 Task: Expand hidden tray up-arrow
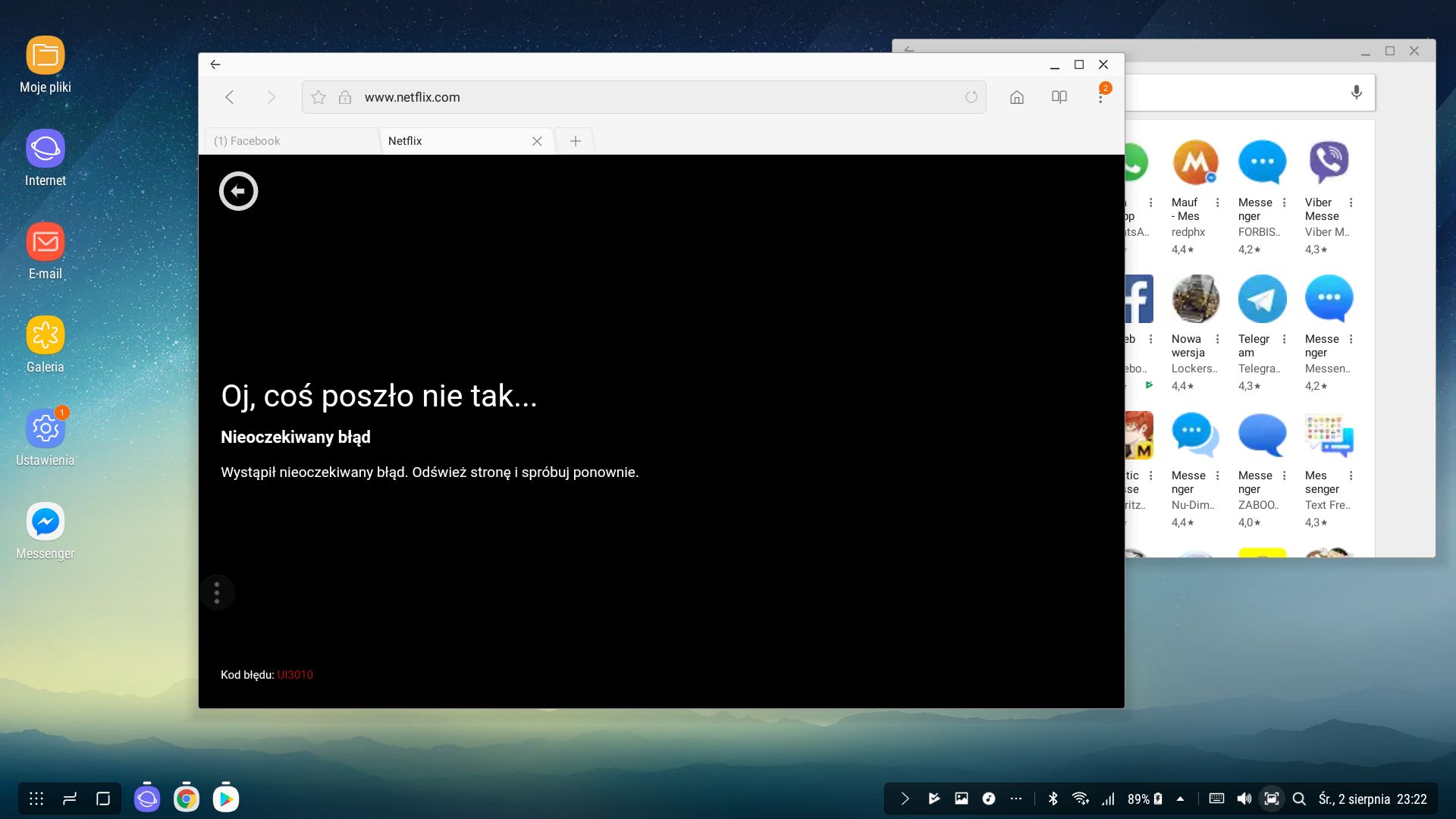(x=1180, y=799)
